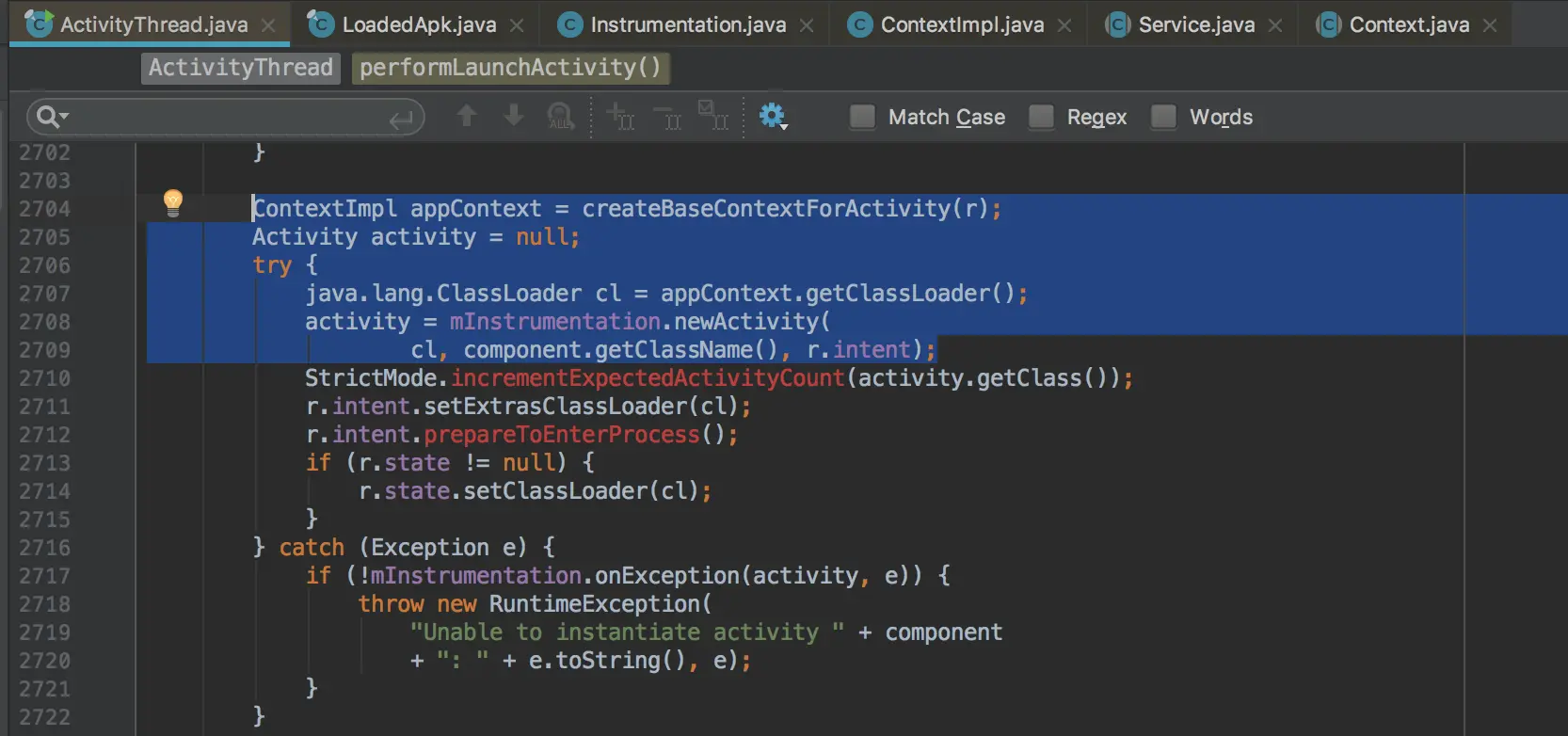The height and width of the screenshot is (736, 1568).
Task: Click StrictMode on line 2710
Action: (x=371, y=378)
